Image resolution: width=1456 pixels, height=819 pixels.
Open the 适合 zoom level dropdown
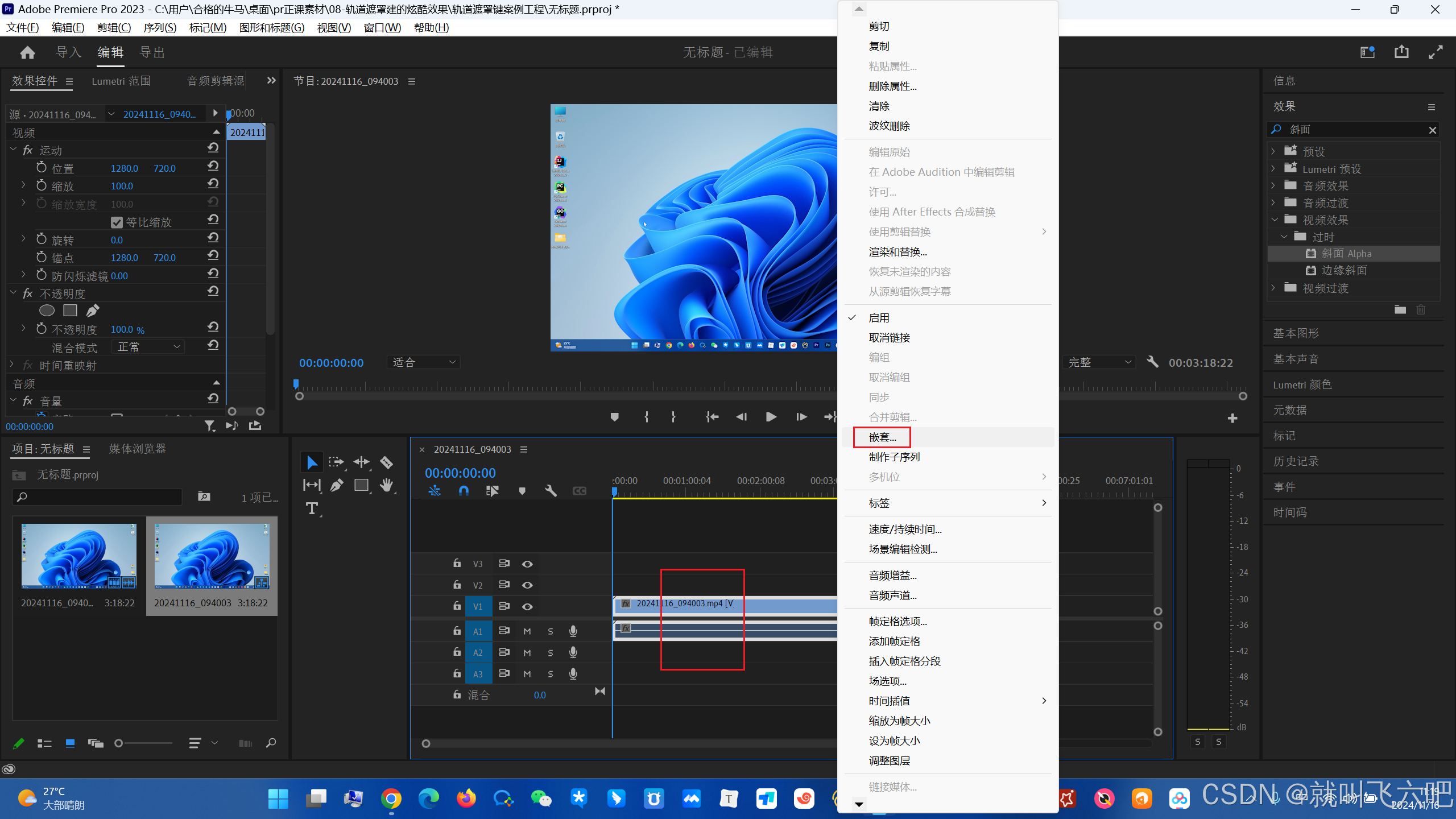[423, 362]
